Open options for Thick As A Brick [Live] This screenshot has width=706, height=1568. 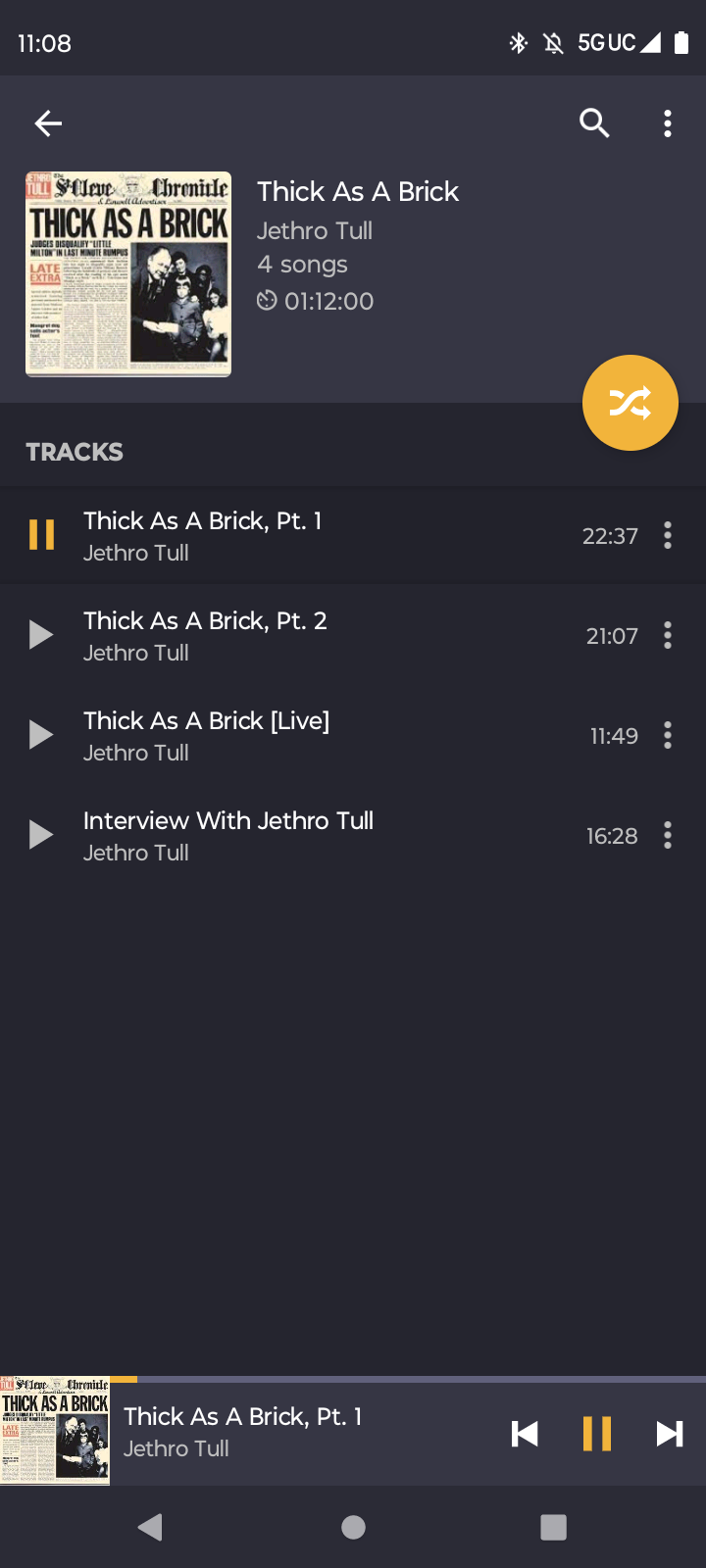tap(668, 735)
